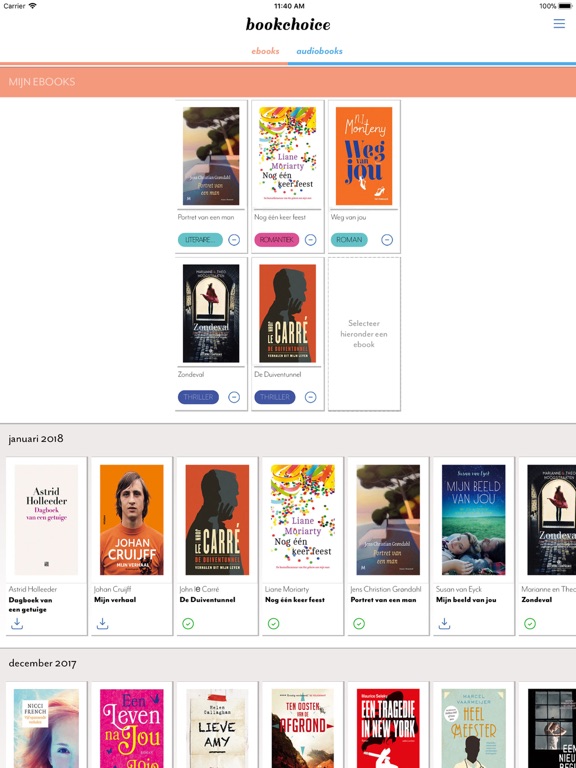The width and height of the screenshot is (576, 768).
Task: Switch to the audiobooks tab
Action: tap(319, 51)
